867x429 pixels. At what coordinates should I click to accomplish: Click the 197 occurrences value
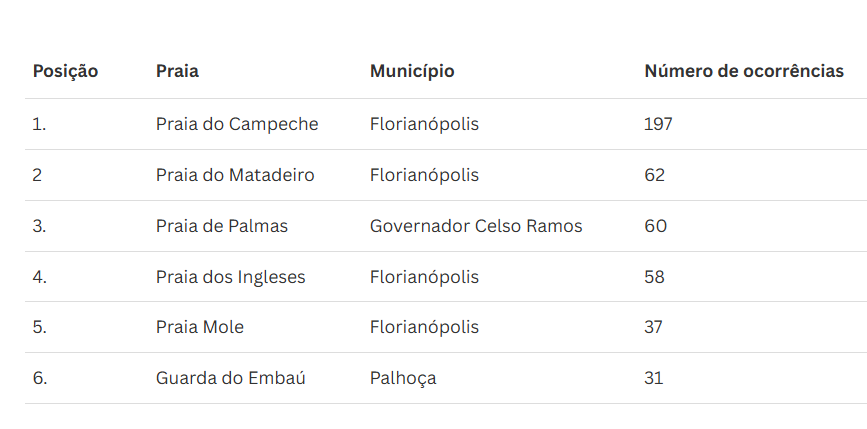tap(658, 125)
